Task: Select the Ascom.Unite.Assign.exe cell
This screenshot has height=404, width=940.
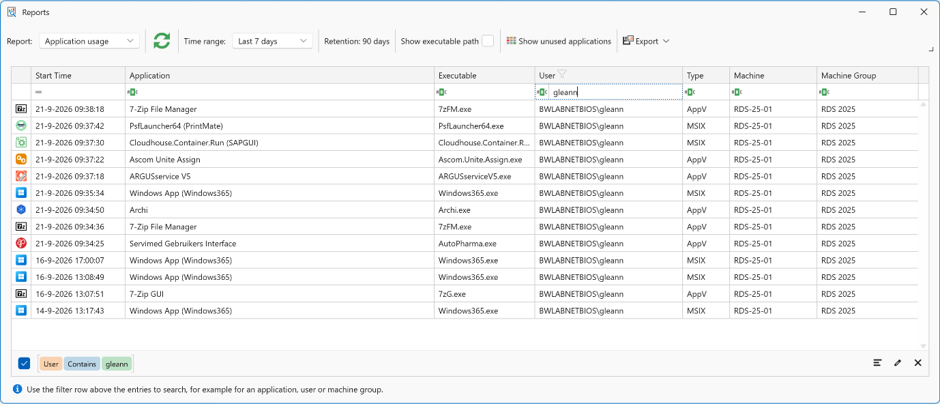Action: (484, 159)
